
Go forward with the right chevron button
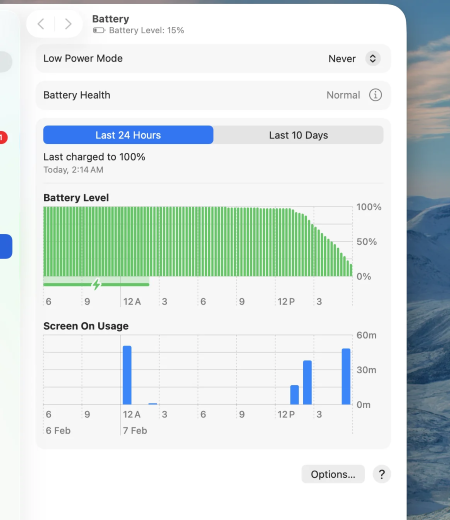click(68, 24)
